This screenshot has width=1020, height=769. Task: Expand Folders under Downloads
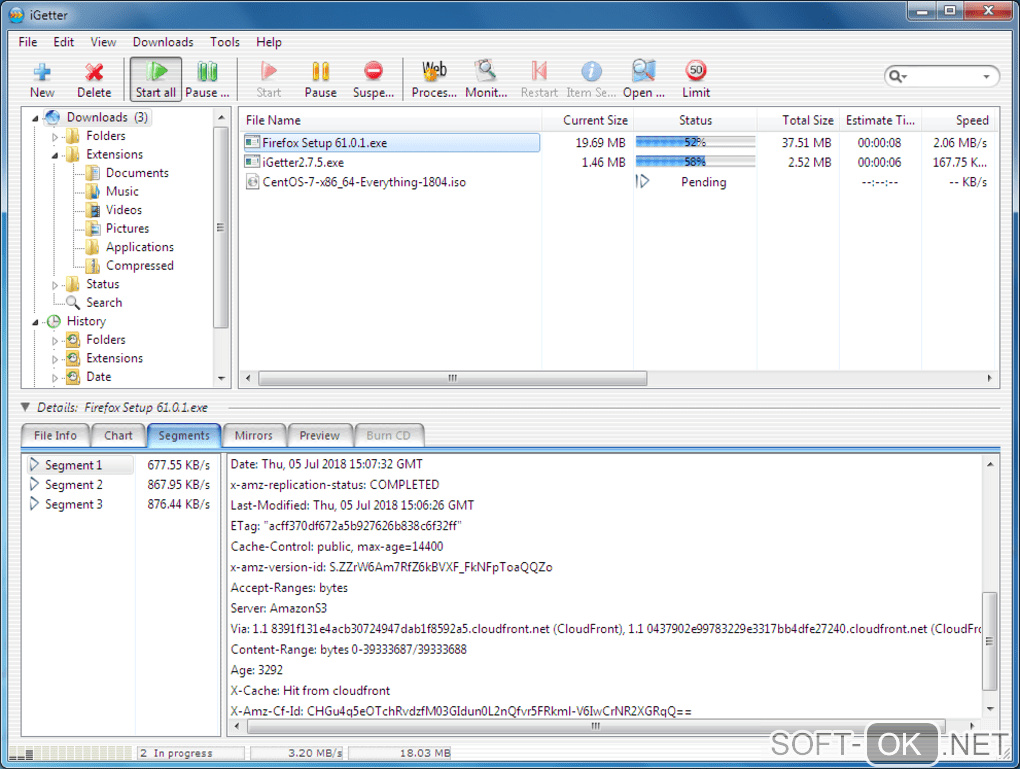55,137
